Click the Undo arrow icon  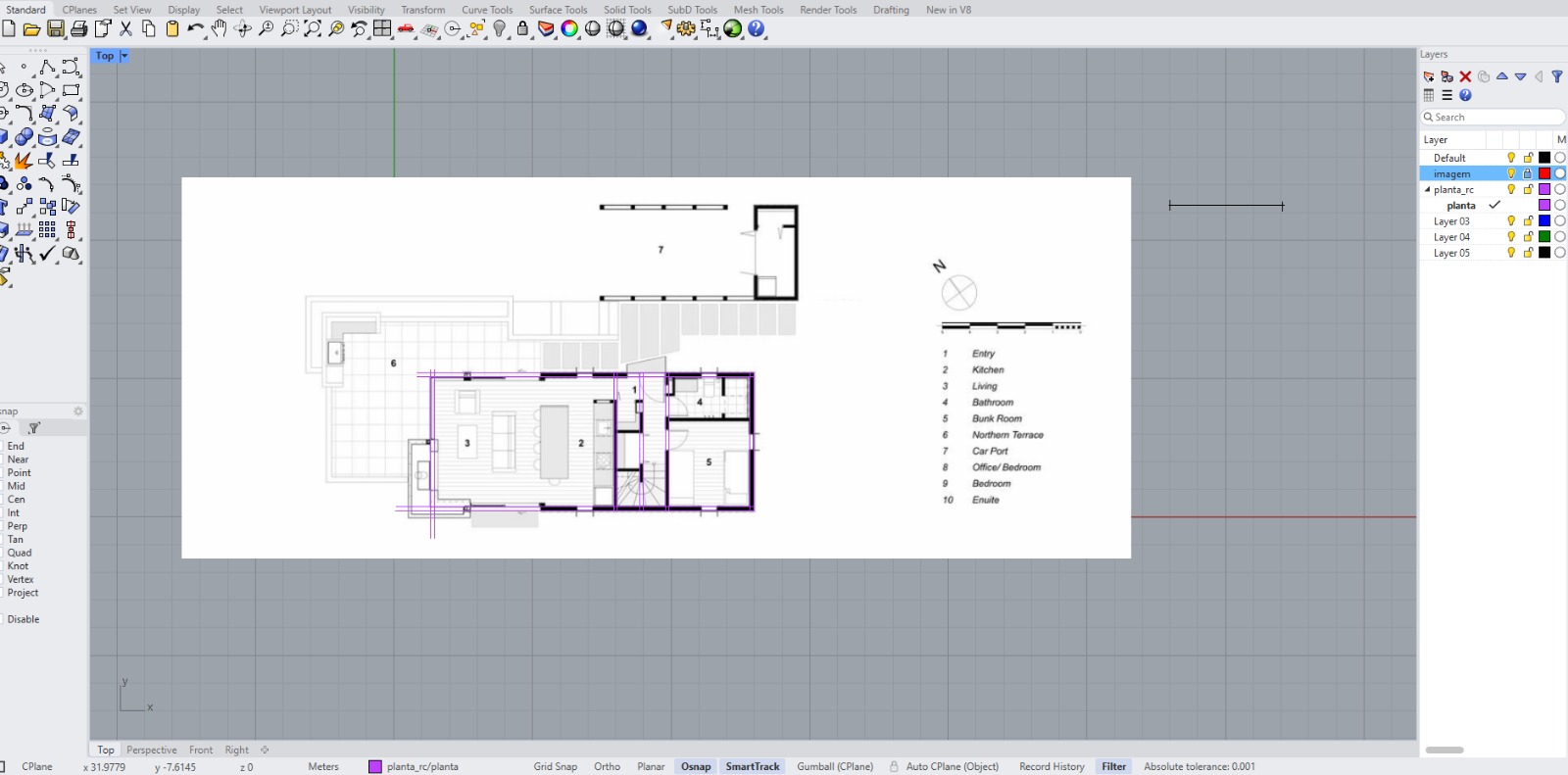point(195,29)
